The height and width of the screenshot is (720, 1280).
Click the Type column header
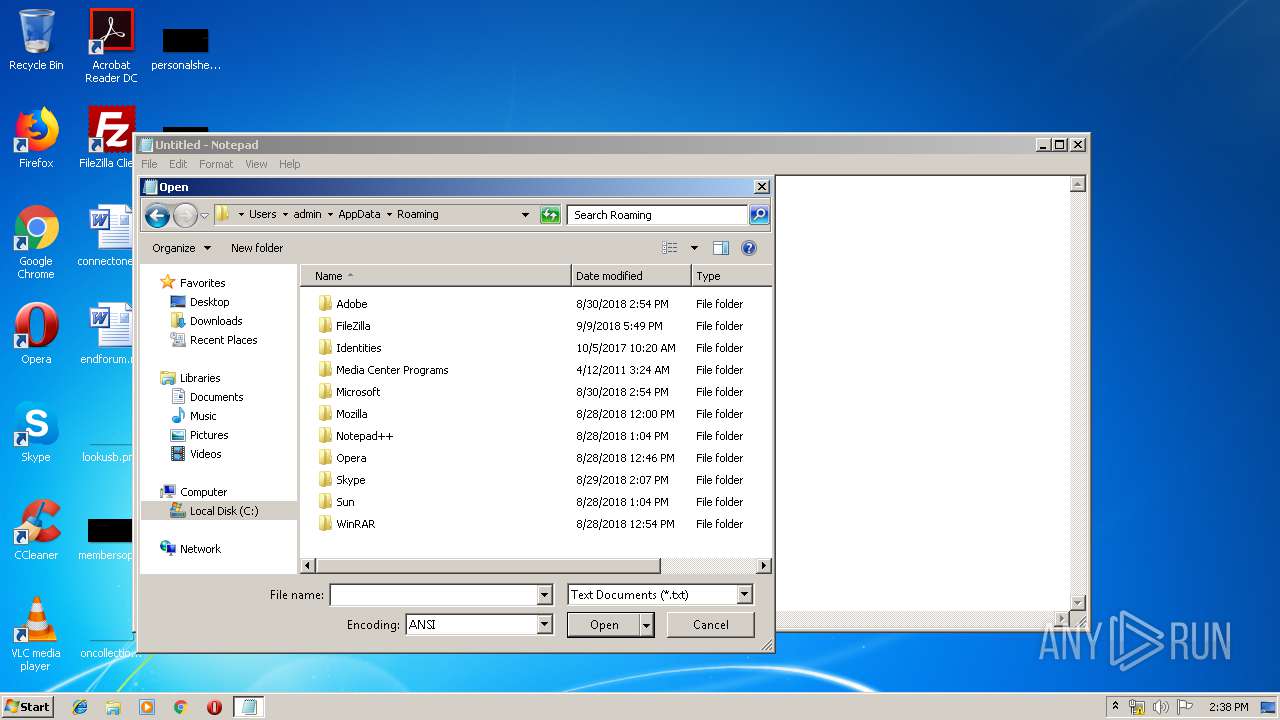(731, 276)
